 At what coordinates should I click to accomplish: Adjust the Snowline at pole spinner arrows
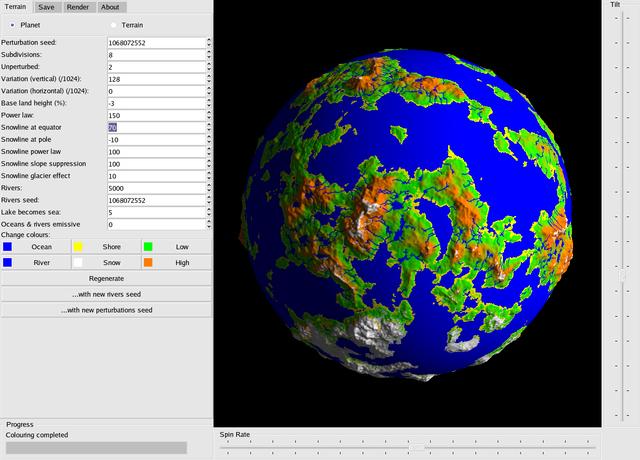[x=209, y=140]
